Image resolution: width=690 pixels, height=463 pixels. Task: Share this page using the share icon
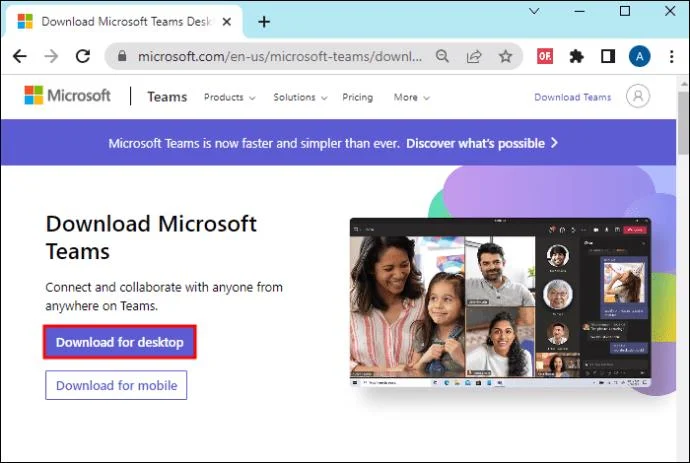(x=474, y=56)
